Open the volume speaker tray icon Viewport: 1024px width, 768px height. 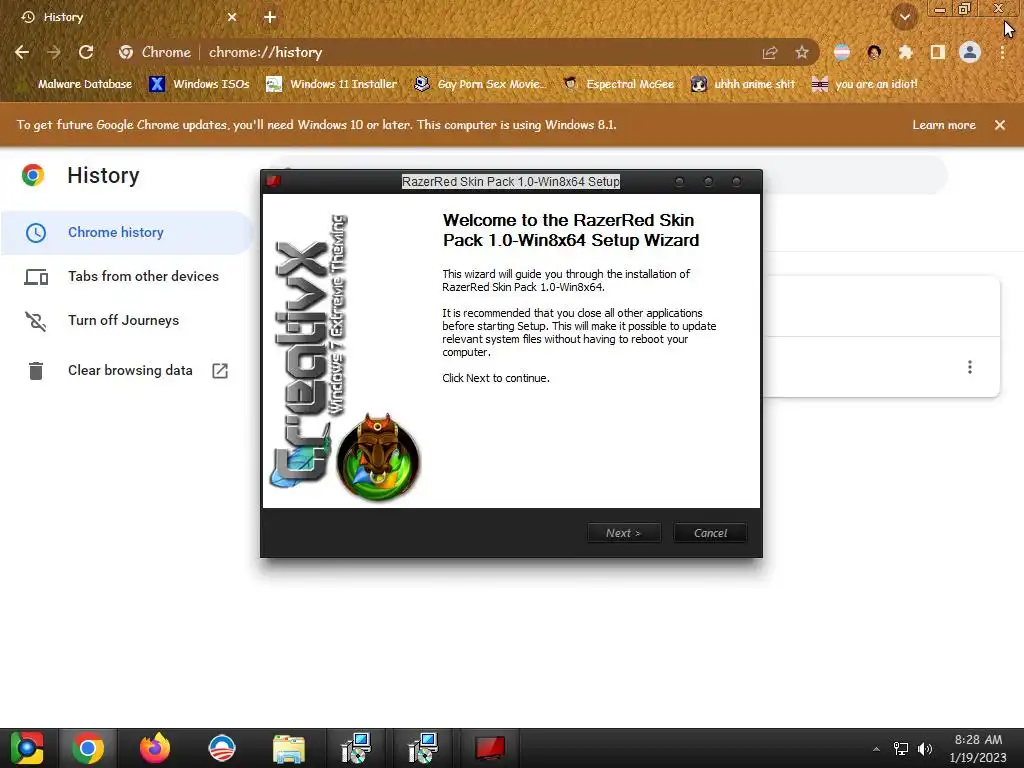pos(925,748)
